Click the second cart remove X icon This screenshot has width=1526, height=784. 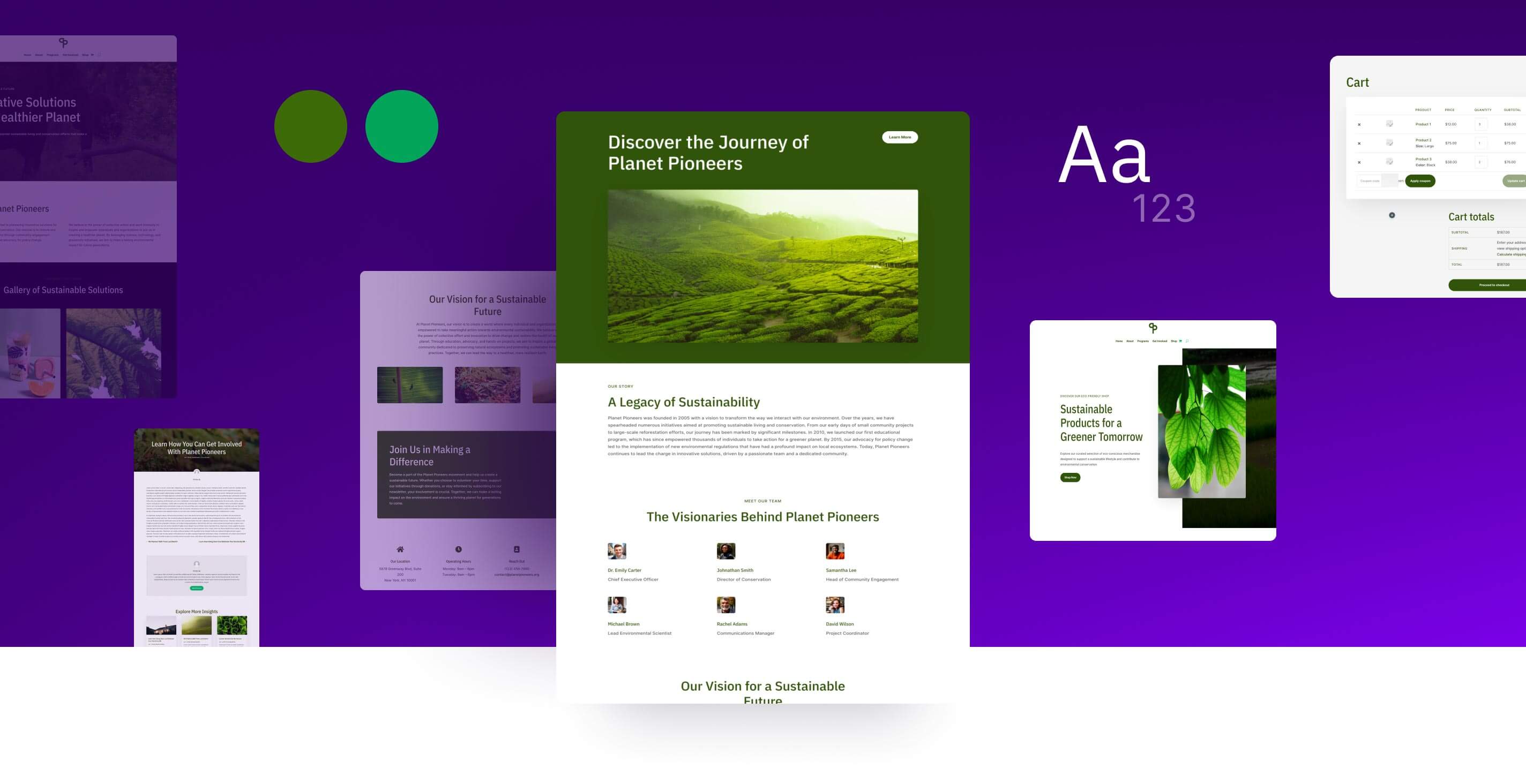pyautogui.click(x=1359, y=143)
